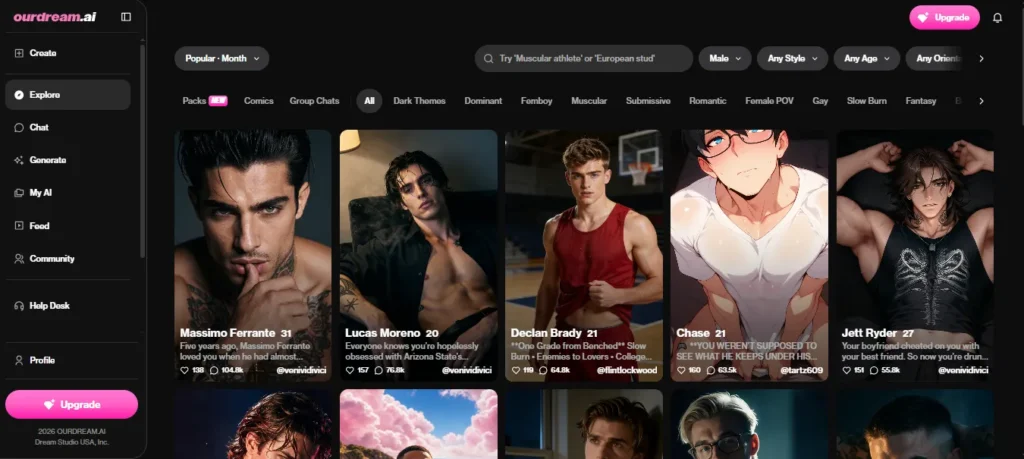
Task: Open the Any Orientation filter dropdown
Action: 935,58
